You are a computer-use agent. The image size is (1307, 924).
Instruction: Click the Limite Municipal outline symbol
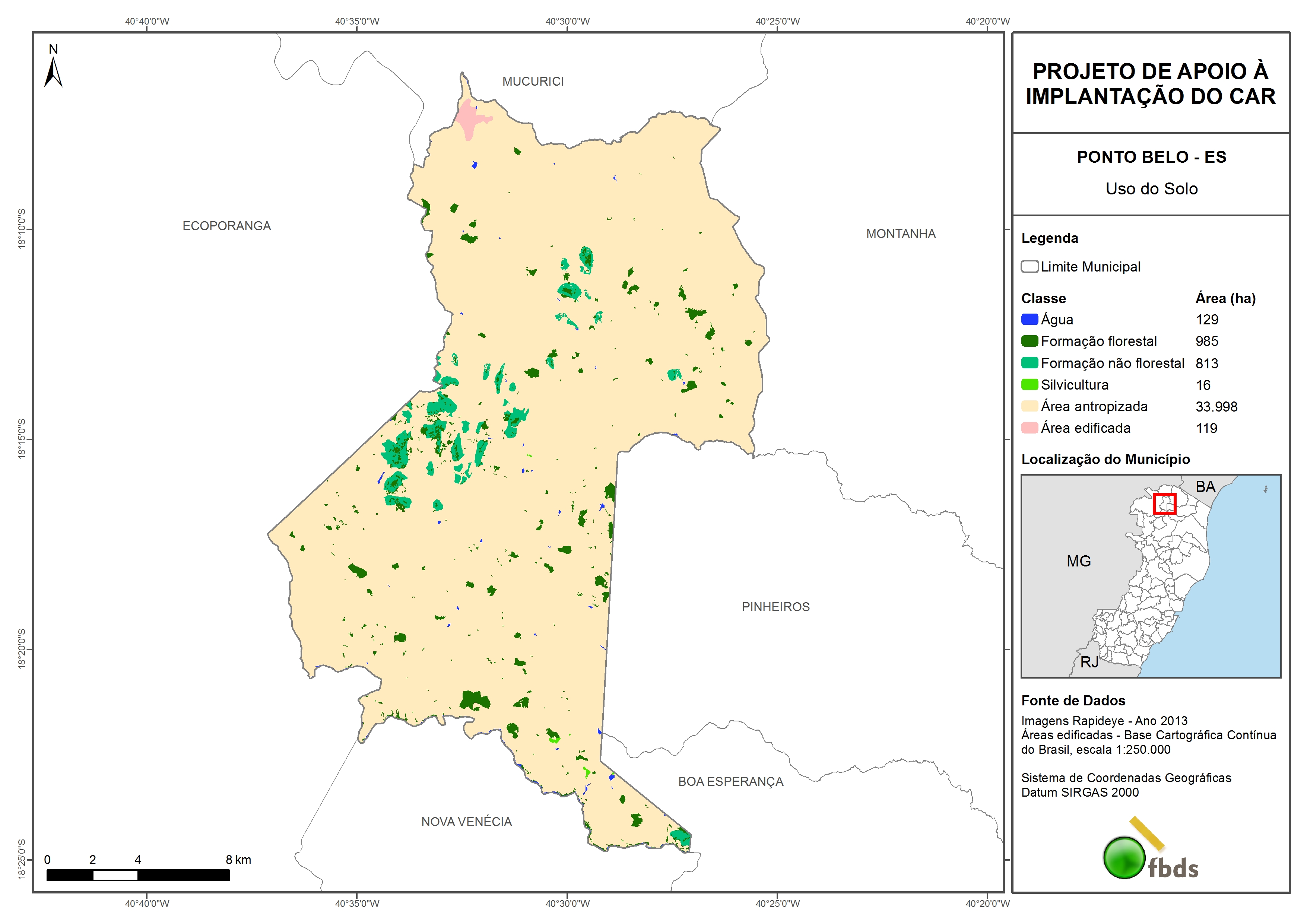(x=1029, y=266)
